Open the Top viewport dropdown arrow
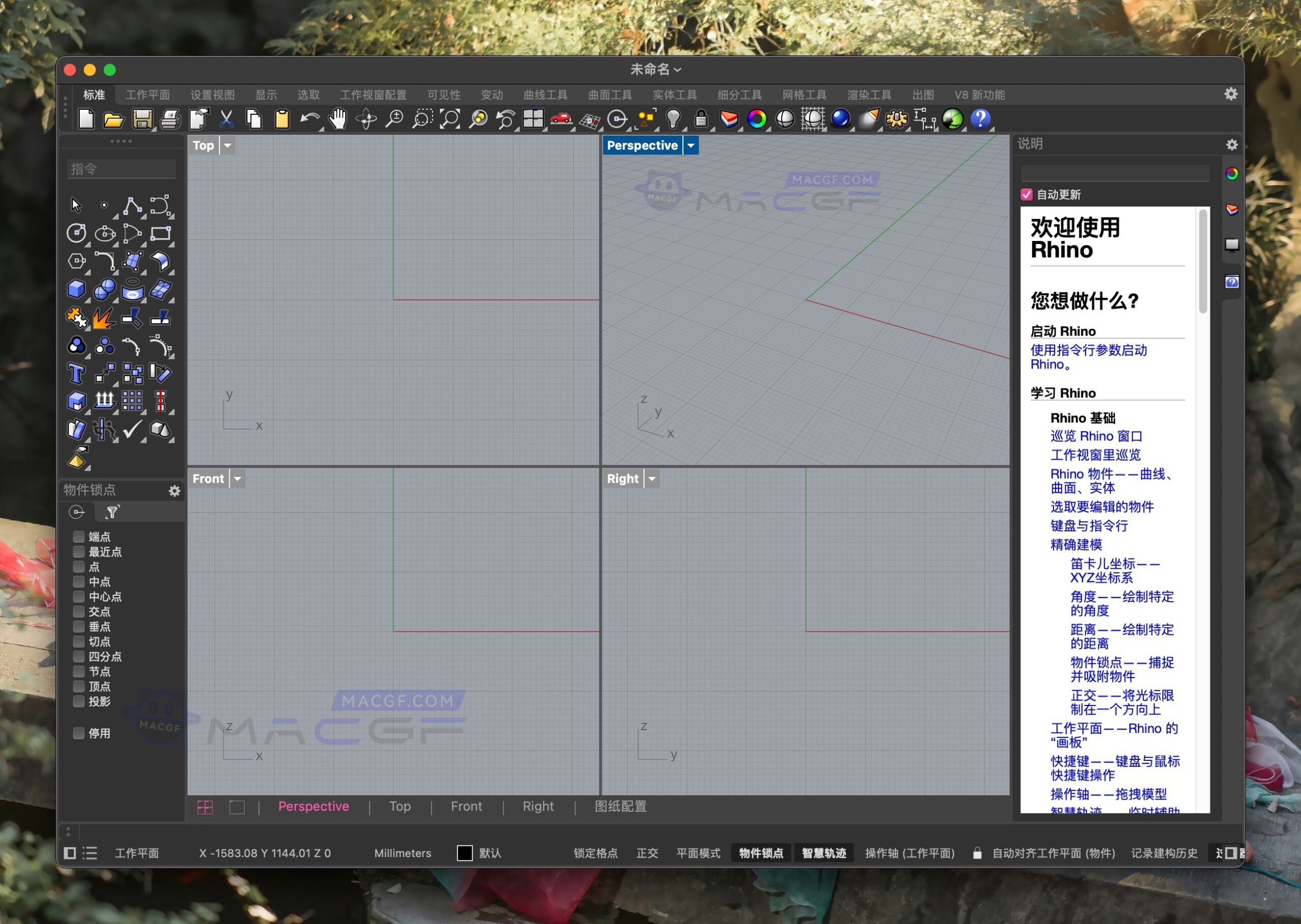 (228, 145)
